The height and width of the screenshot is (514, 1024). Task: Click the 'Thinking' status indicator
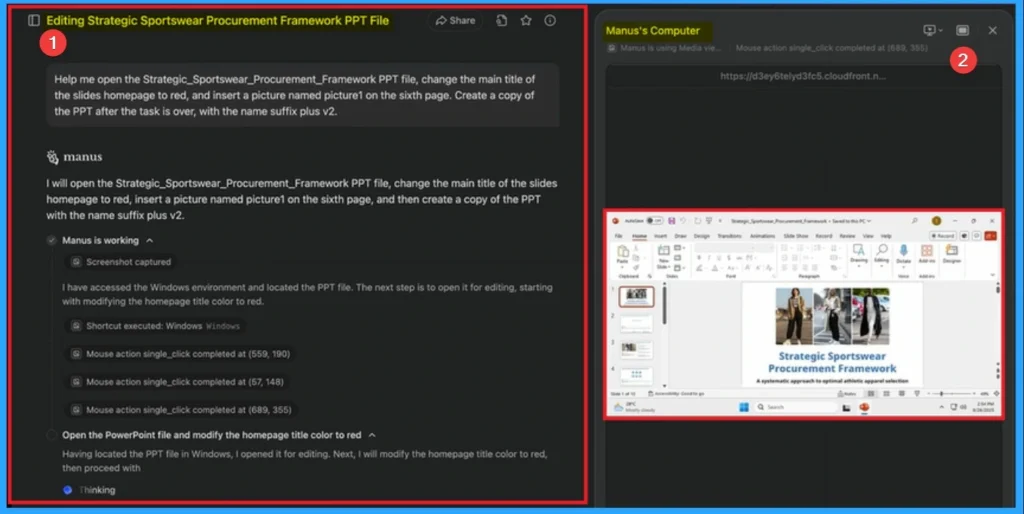(x=97, y=490)
